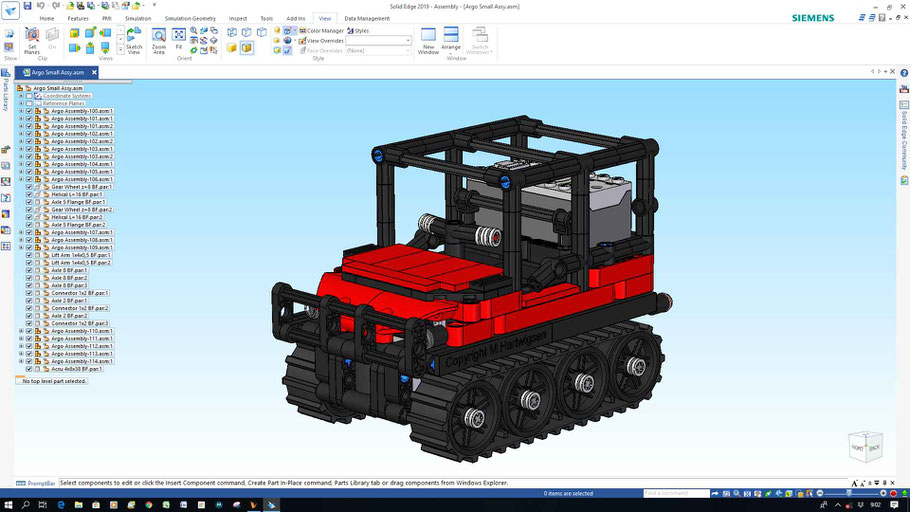Expand the Argo Assembly-110.asm:1 node
The height and width of the screenshot is (512, 910).
(x=21, y=331)
